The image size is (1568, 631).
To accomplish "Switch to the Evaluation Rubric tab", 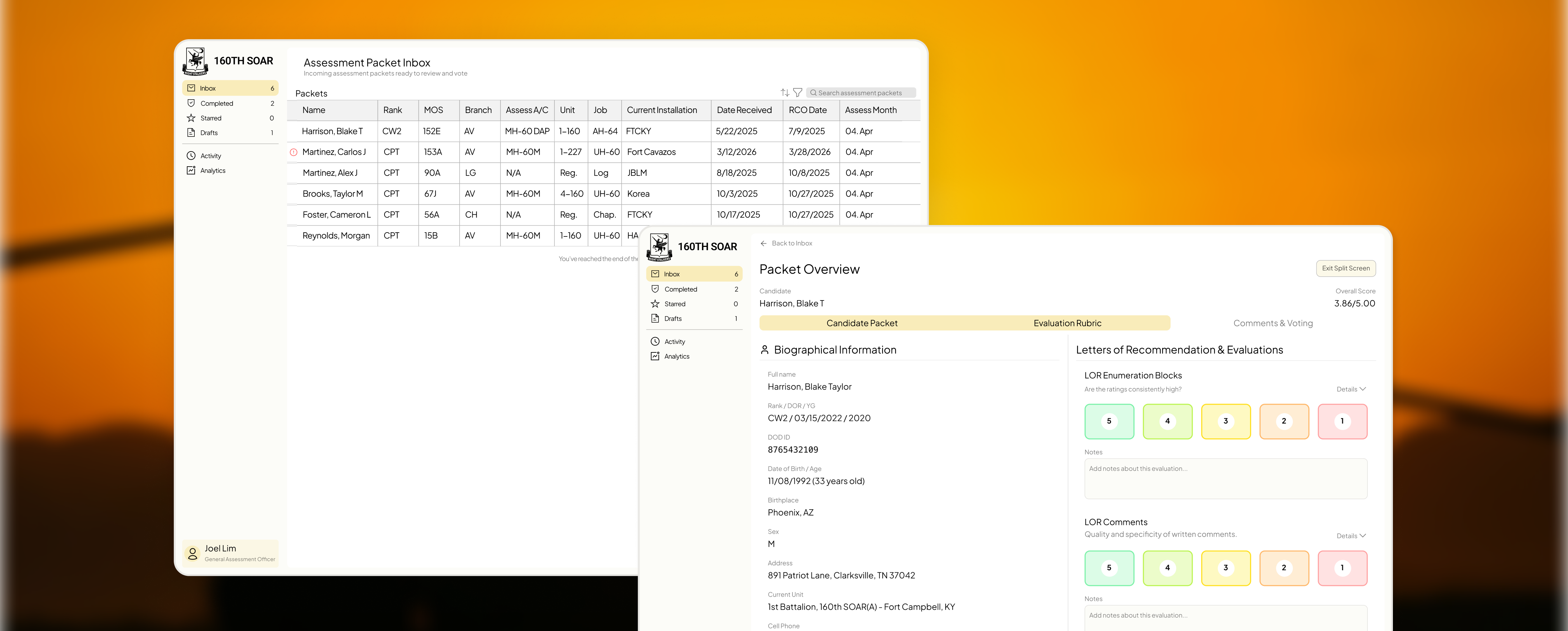I will tap(1067, 323).
